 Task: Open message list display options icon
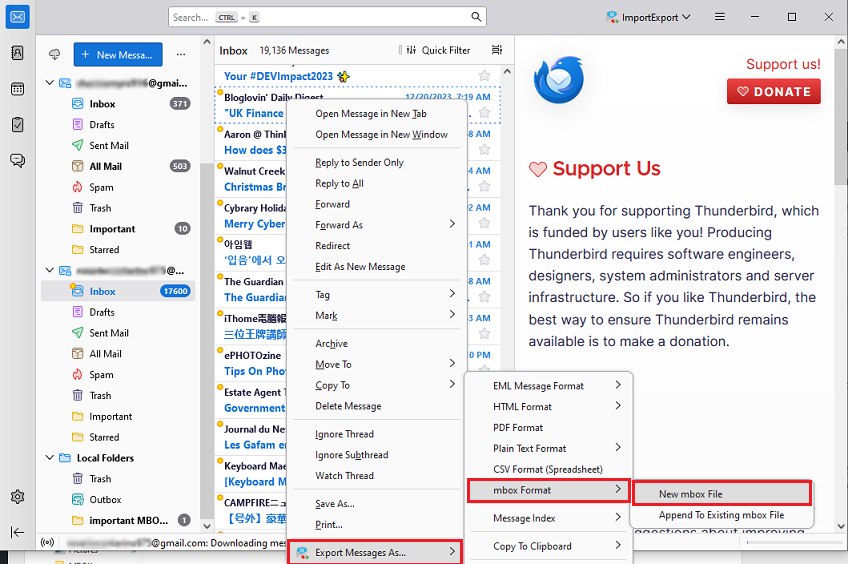(496, 50)
